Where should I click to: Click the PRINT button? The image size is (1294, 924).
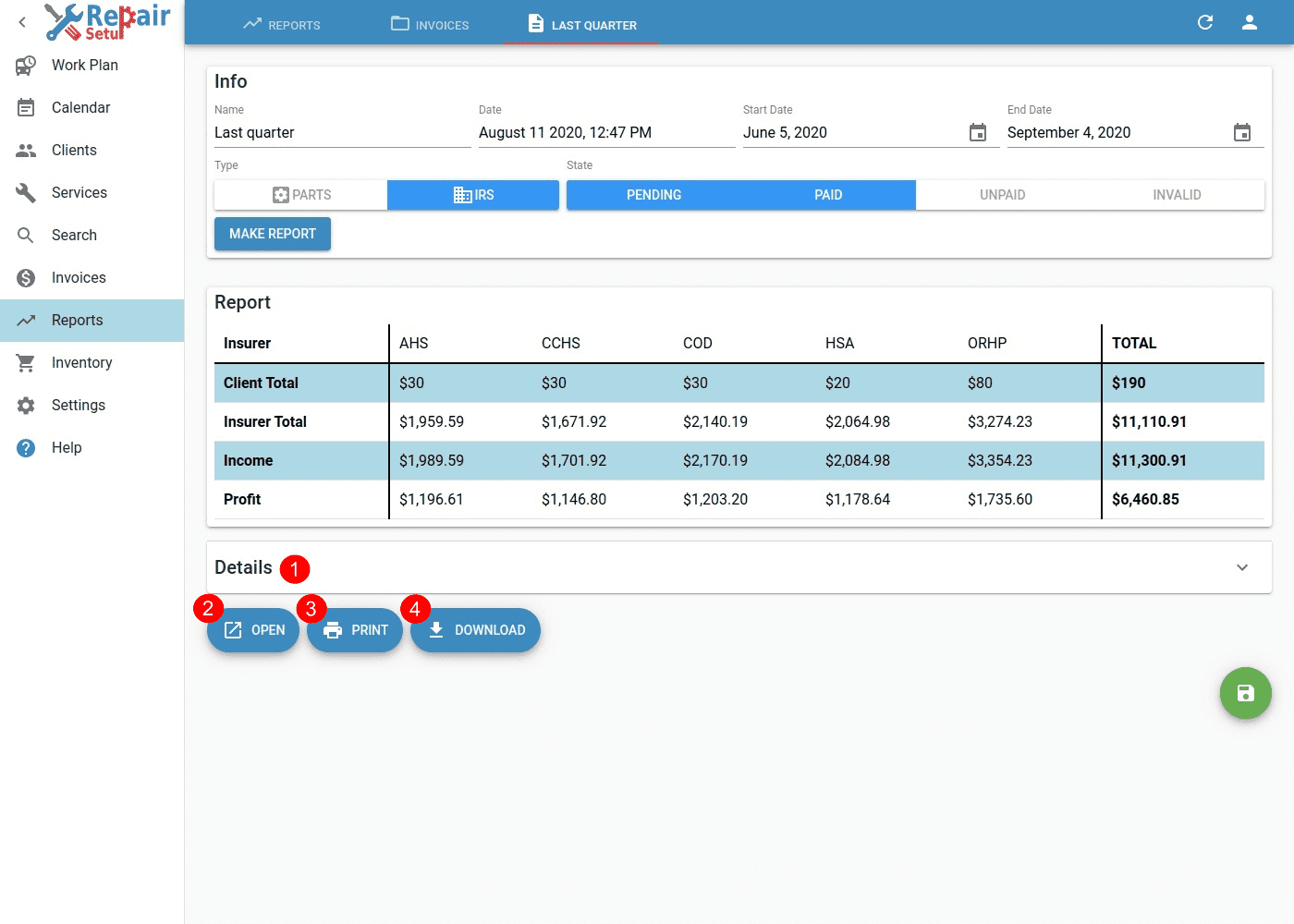[x=356, y=630]
